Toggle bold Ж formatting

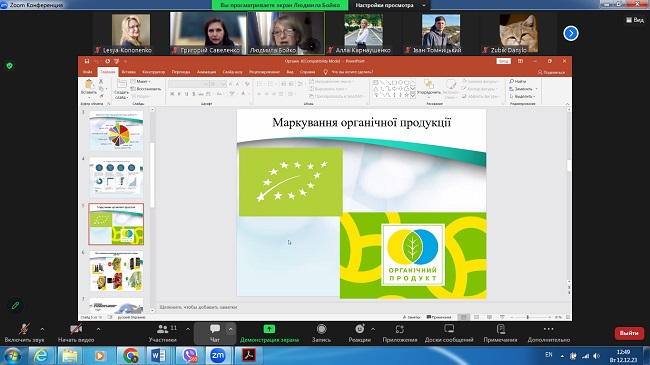[x=172, y=94]
